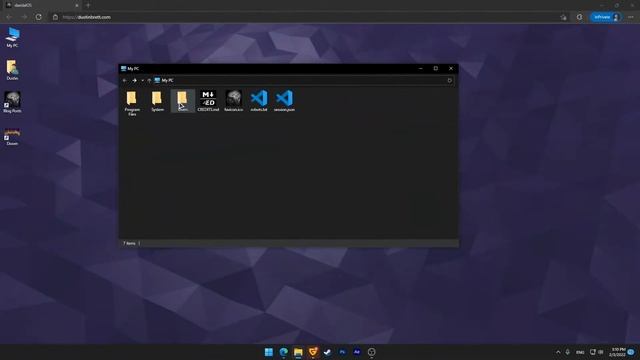Screen dimensions: 640x360
Task: Select the session.json file
Action: click(x=284, y=101)
